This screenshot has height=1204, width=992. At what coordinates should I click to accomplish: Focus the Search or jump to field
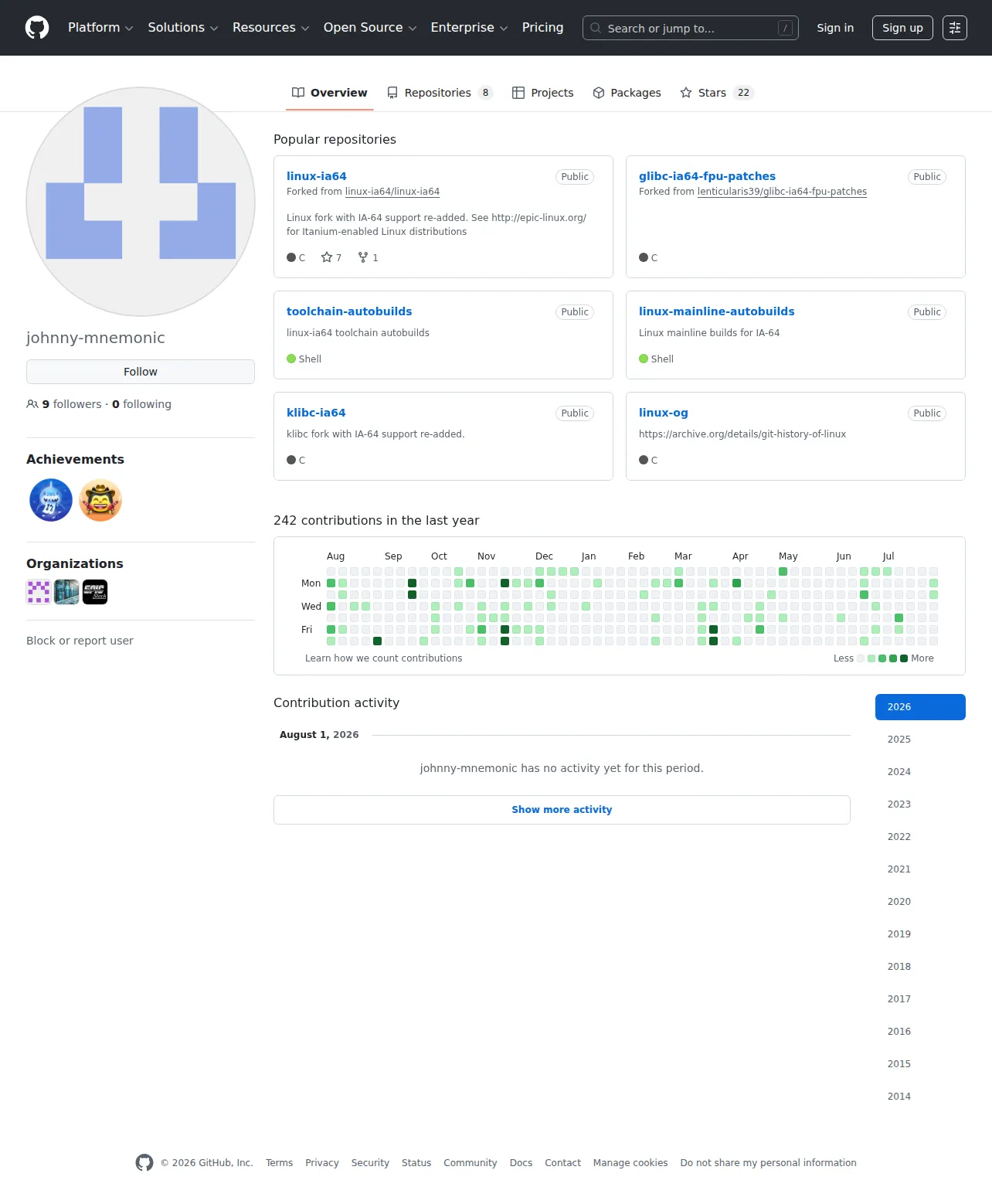(691, 28)
